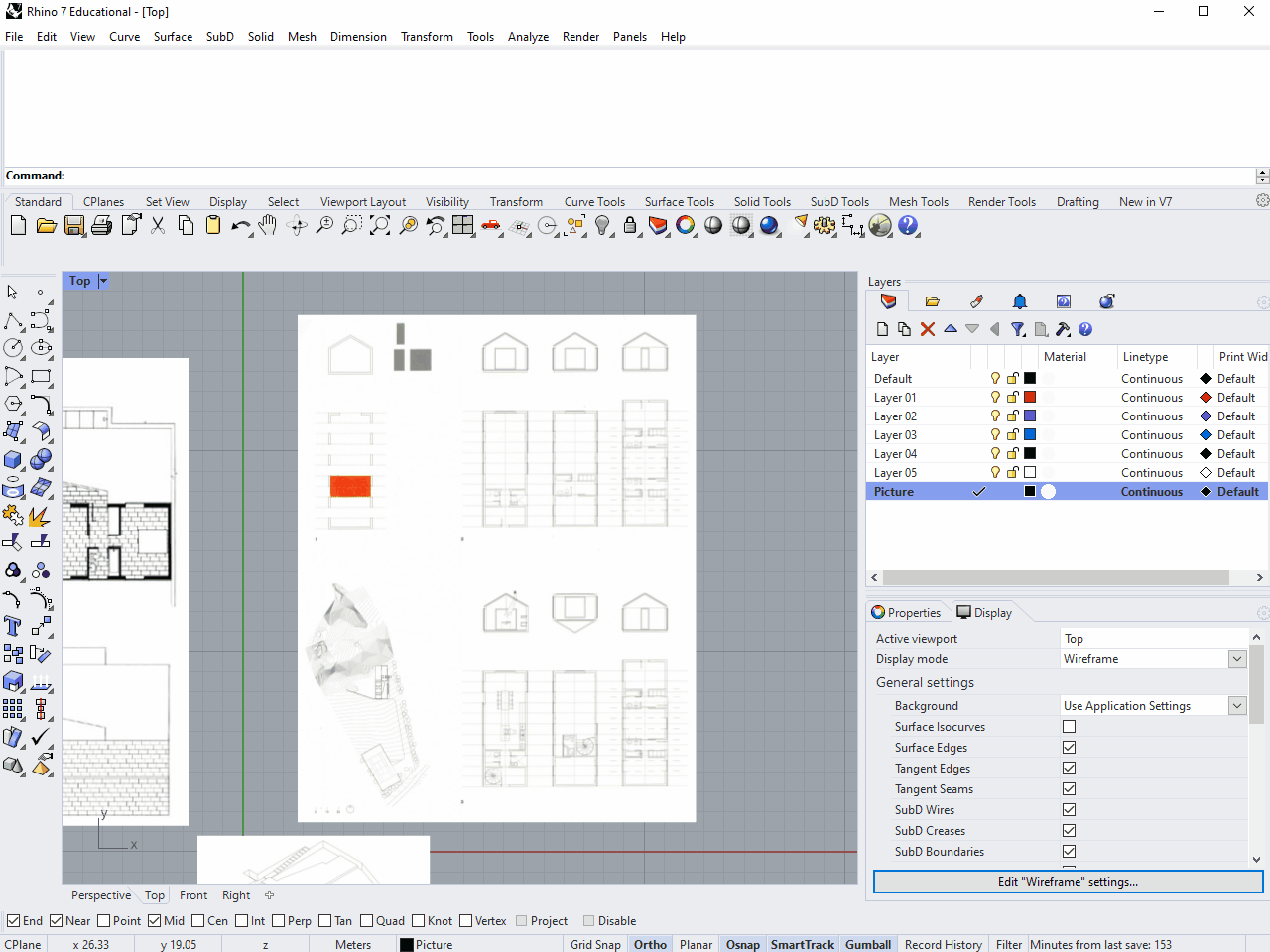Toggle the Mid osnap checkbox
Image resolution: width=1270 pixels, height=952 pixels.
[x=155, y=921]
